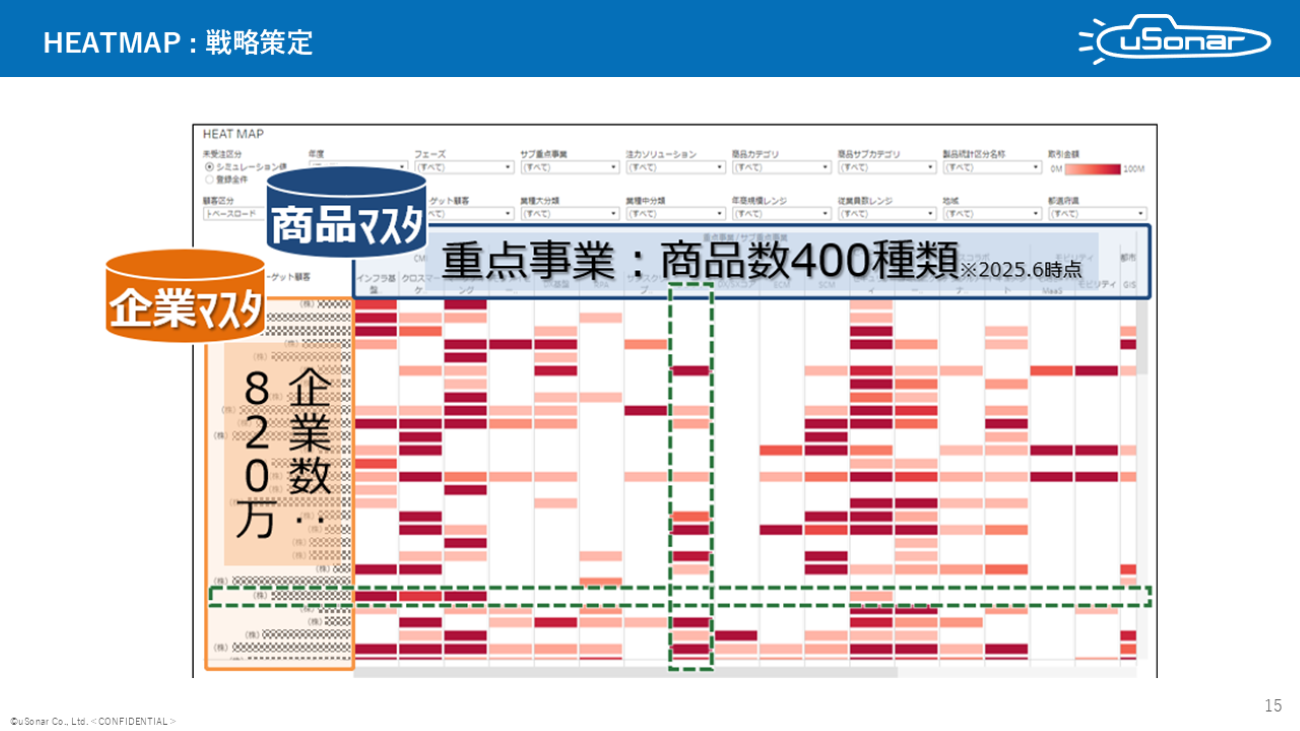Open the 業種大分類 filter dropdown
The height and width of the screenshot is (731, 1300).
coord(568,213)
